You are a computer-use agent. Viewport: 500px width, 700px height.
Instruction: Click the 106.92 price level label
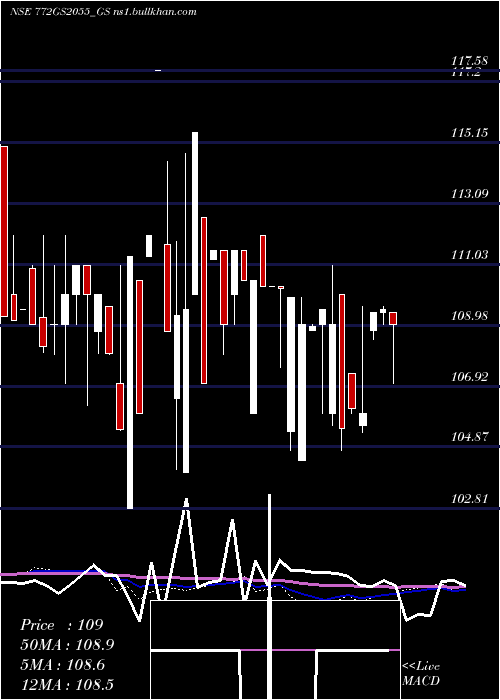point(469,377)
